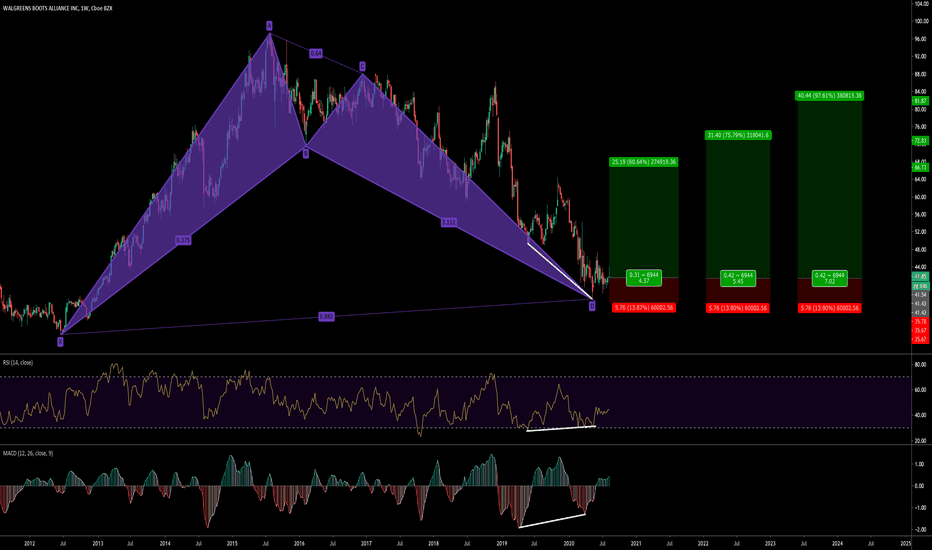Select the 40.44 (97.61%) profit target label
The height and width of the screenshot is (550, 932).
coord(830,95)
